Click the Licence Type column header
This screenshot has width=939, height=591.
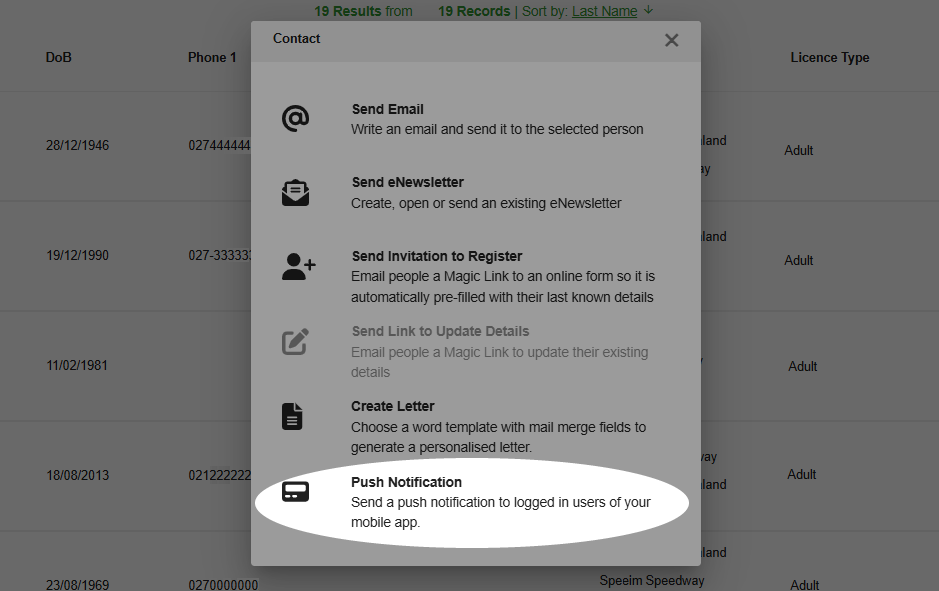829,57
